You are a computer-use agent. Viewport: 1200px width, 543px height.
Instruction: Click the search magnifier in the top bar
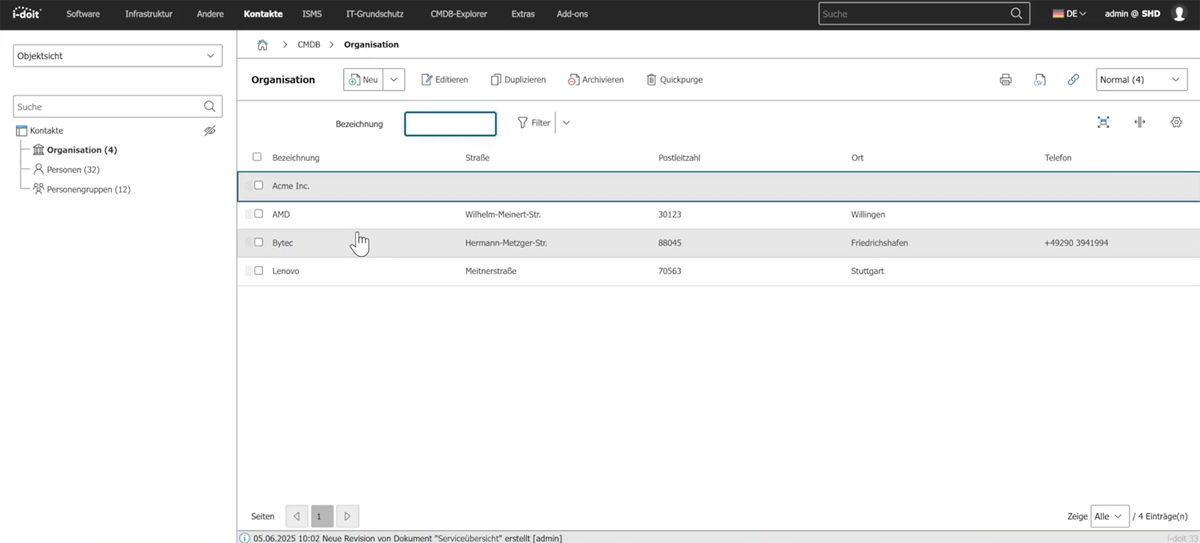[1017, 14]
